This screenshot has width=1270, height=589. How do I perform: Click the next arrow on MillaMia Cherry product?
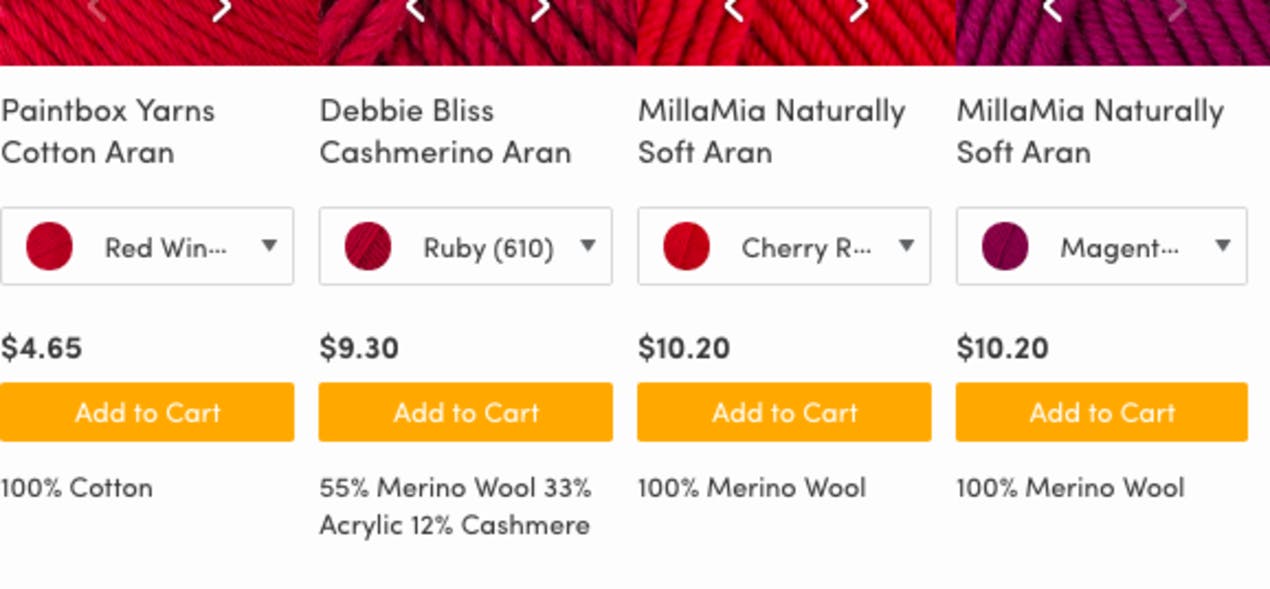(856, 10)
